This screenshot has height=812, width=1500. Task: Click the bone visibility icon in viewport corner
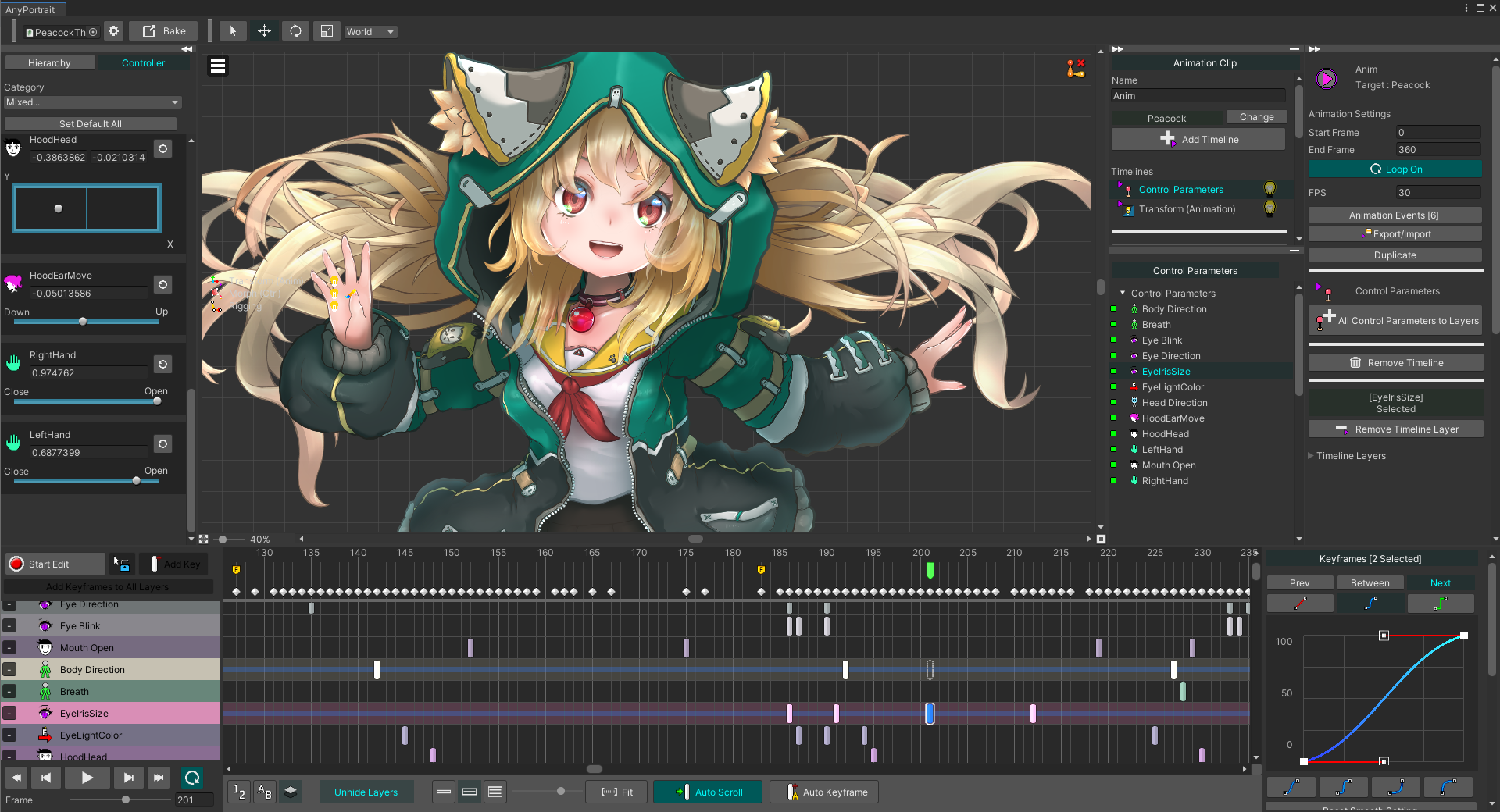tap(1076, 68)
